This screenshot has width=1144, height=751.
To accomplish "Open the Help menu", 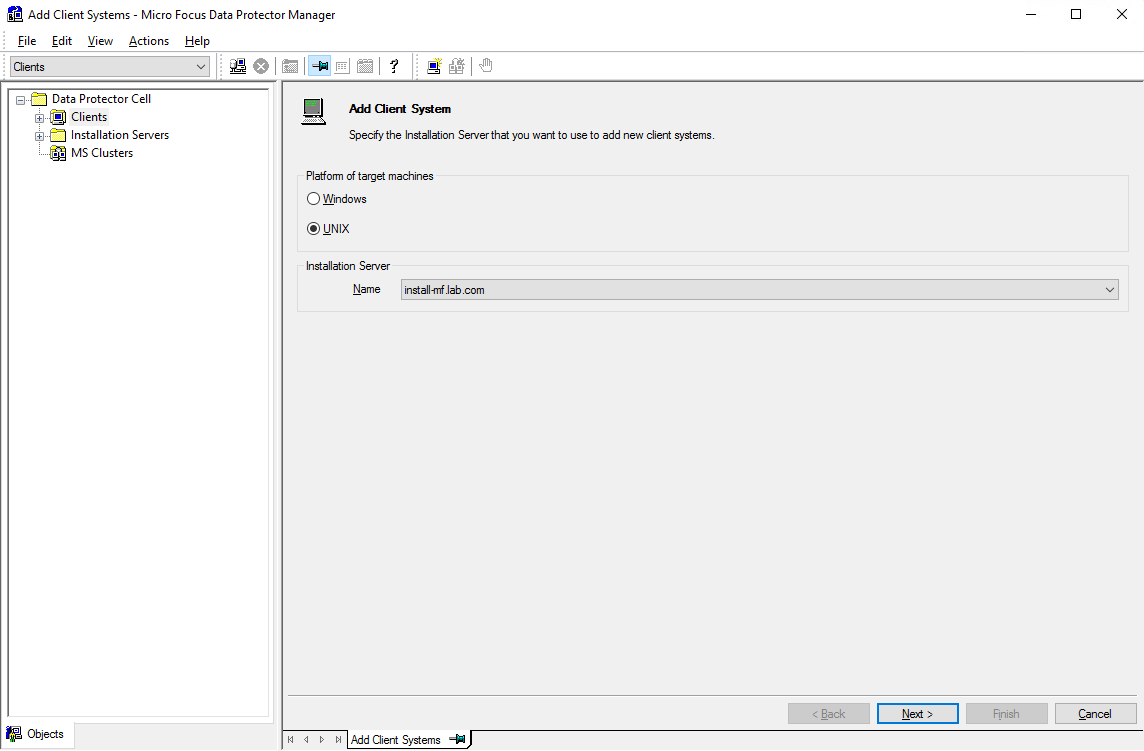I will (197, 41).
